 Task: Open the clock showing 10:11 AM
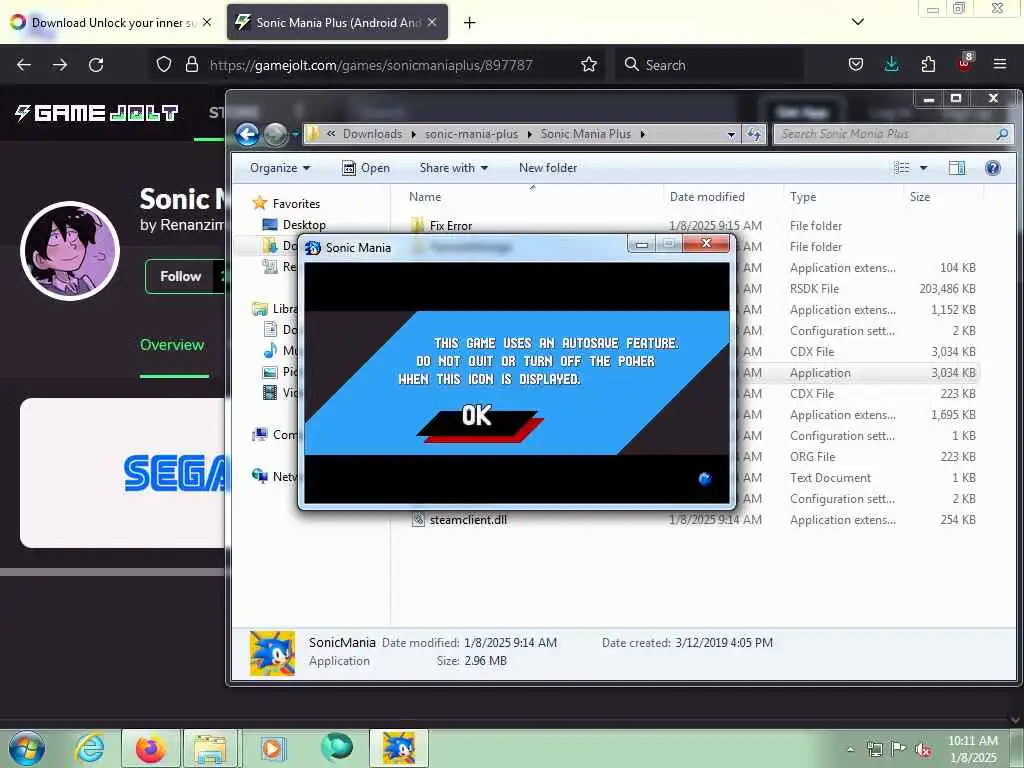click(x=972, y=749)
